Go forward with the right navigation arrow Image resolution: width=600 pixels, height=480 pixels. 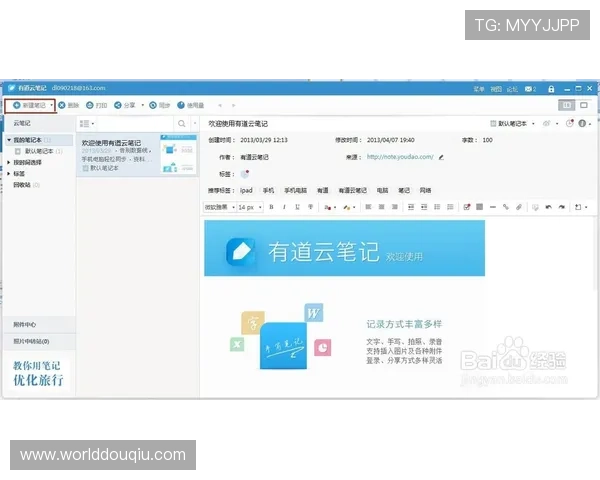(x=233, y=105)
